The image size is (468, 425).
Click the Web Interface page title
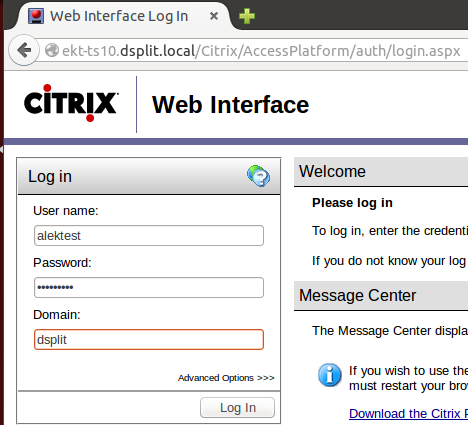(230, 105)
